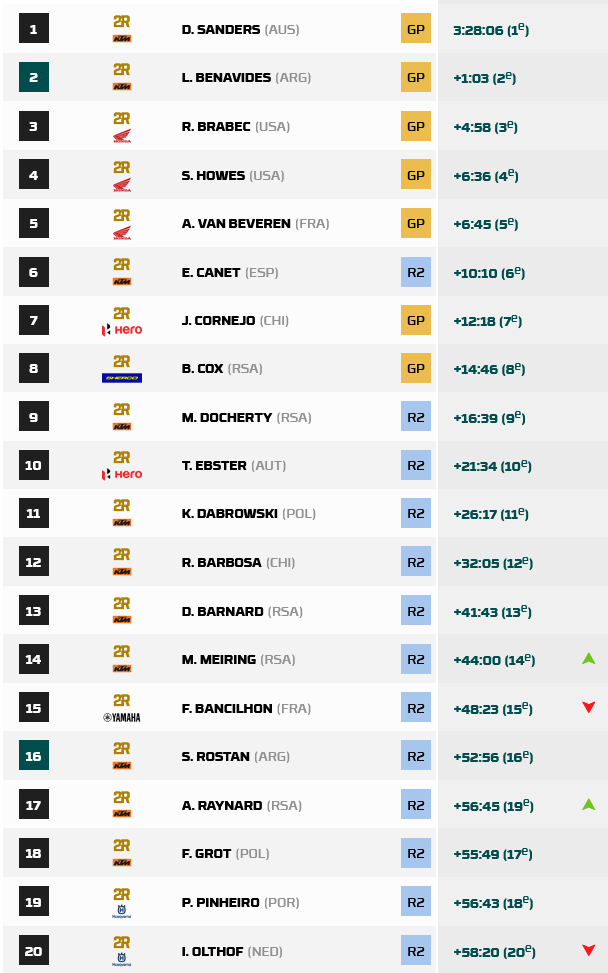The width and height of the screenshot is (608, 973).
Task: Open rider A. Van Beveren (FRA)
Action: 255,224
